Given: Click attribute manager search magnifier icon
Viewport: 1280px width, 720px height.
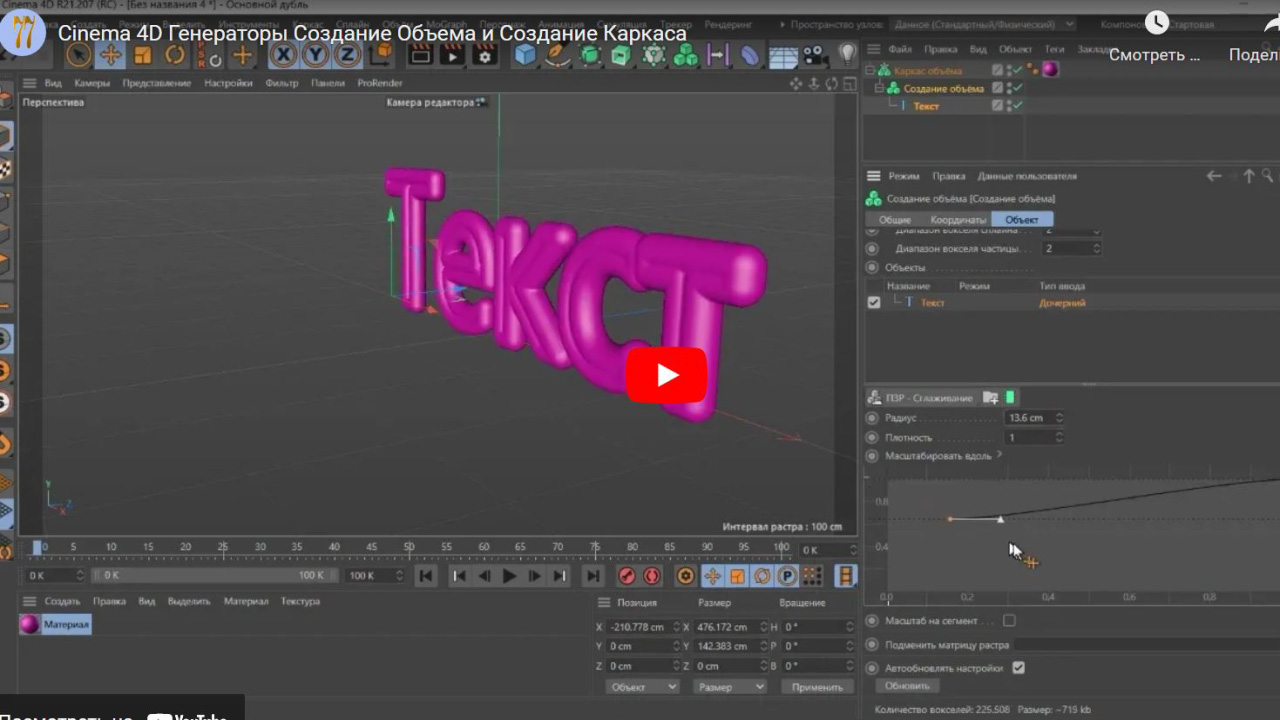Looking at the screenshot, I should click(1268, 176).
